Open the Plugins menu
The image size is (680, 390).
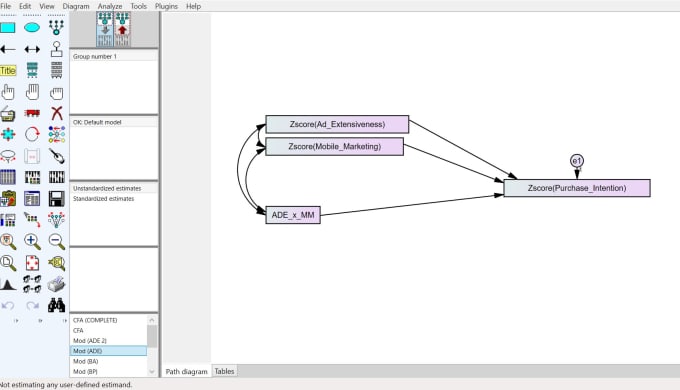[x=167, y=6]
